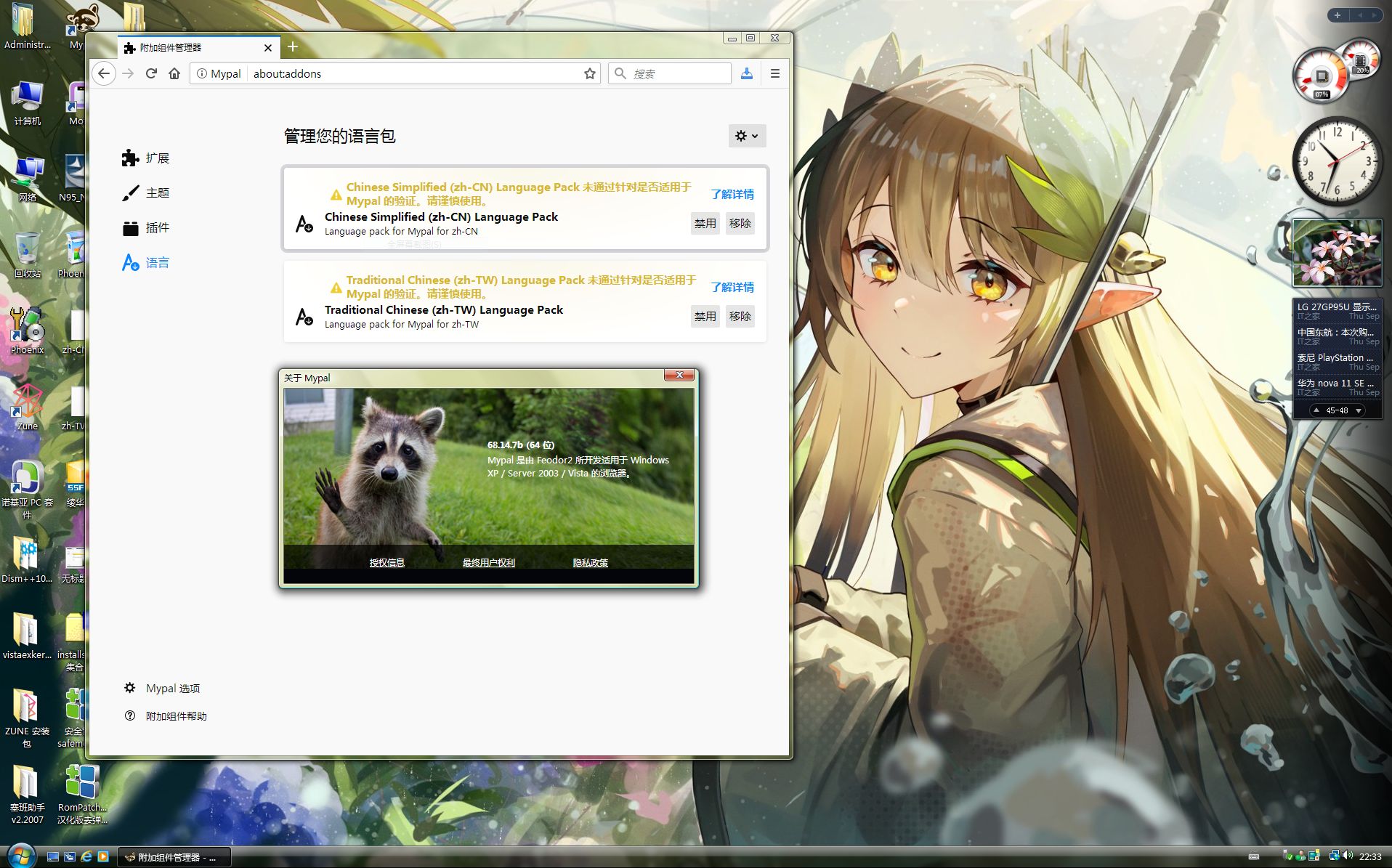
Task: Click Switch between windows quick launch icon
Action: pyautogui.click(x=69, y=857)
